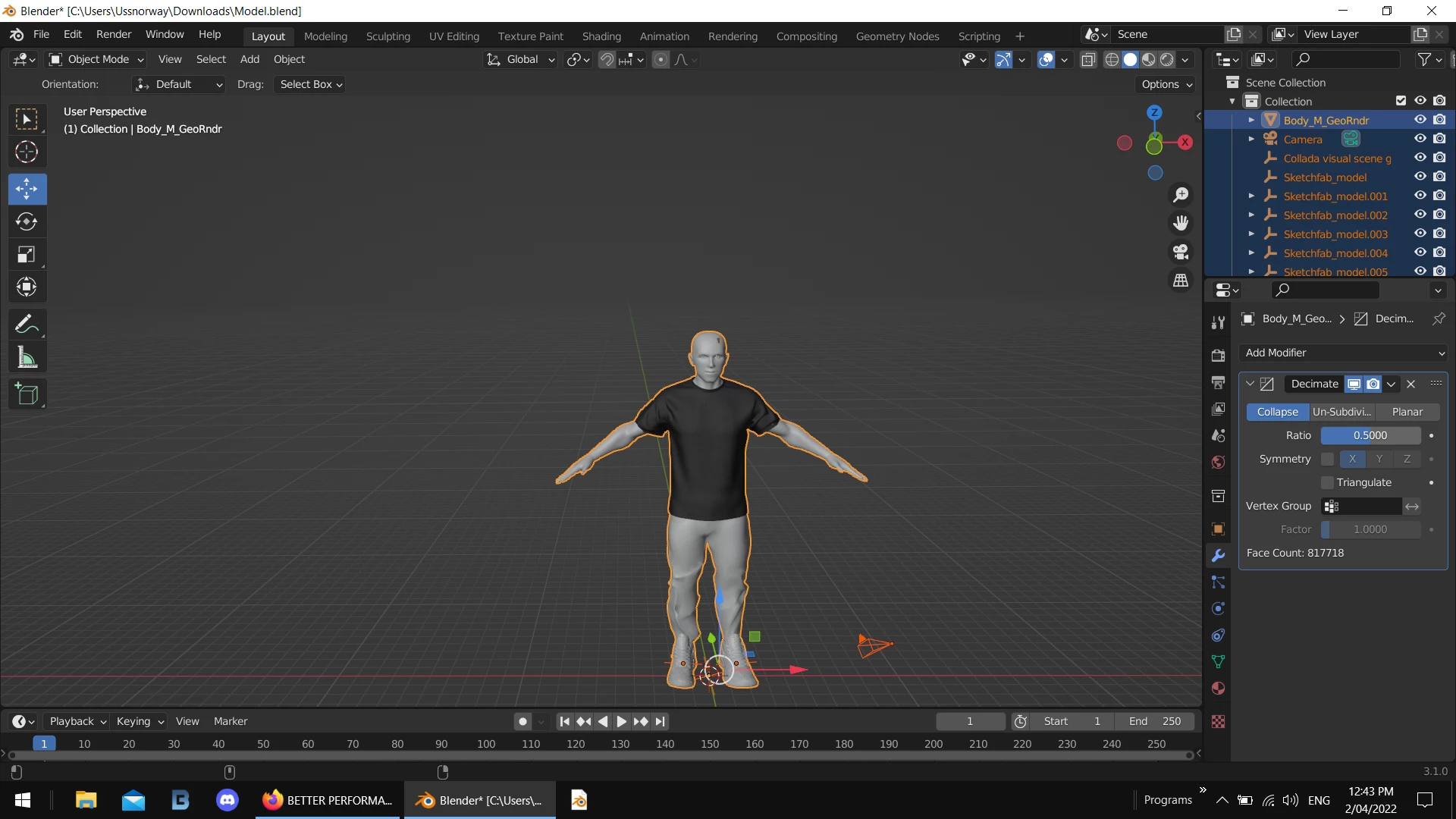This screenshot has height=819, width=1456.
Task: Open the Render menu
Action: click(113, 34)
